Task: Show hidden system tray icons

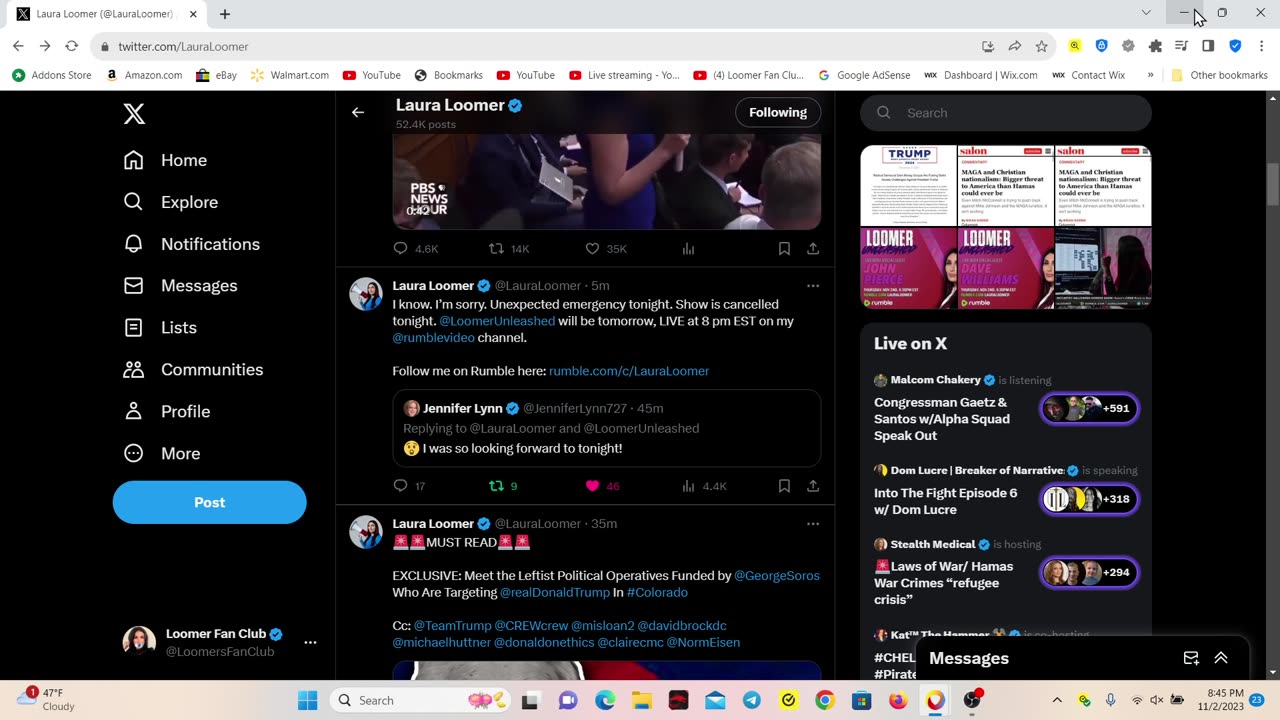Action: tap(1057, 700)
